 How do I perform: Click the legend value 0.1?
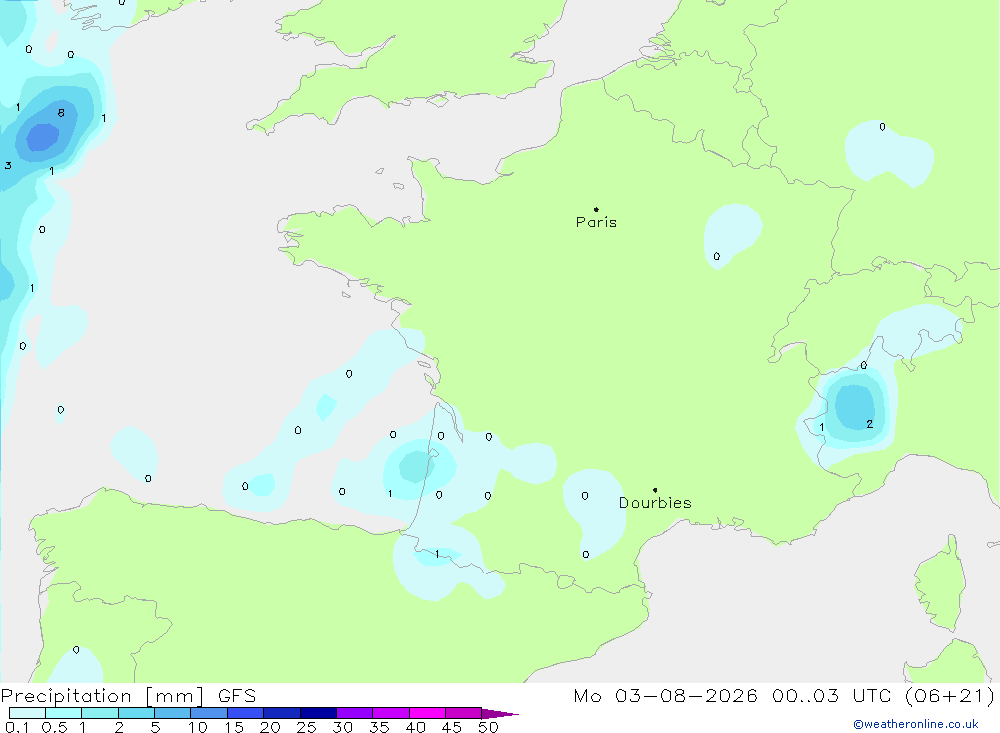pyautogui.click(x=17, y=727)
